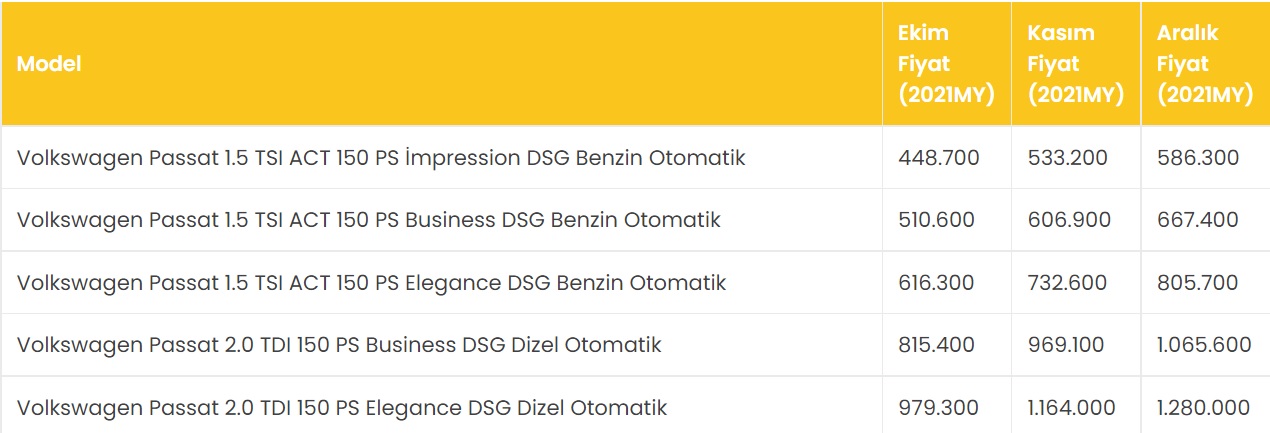Viewport: 1270px width, 433px height.
Task: Select the 533.200 price cell
Action: click(x=1068, y=158)
